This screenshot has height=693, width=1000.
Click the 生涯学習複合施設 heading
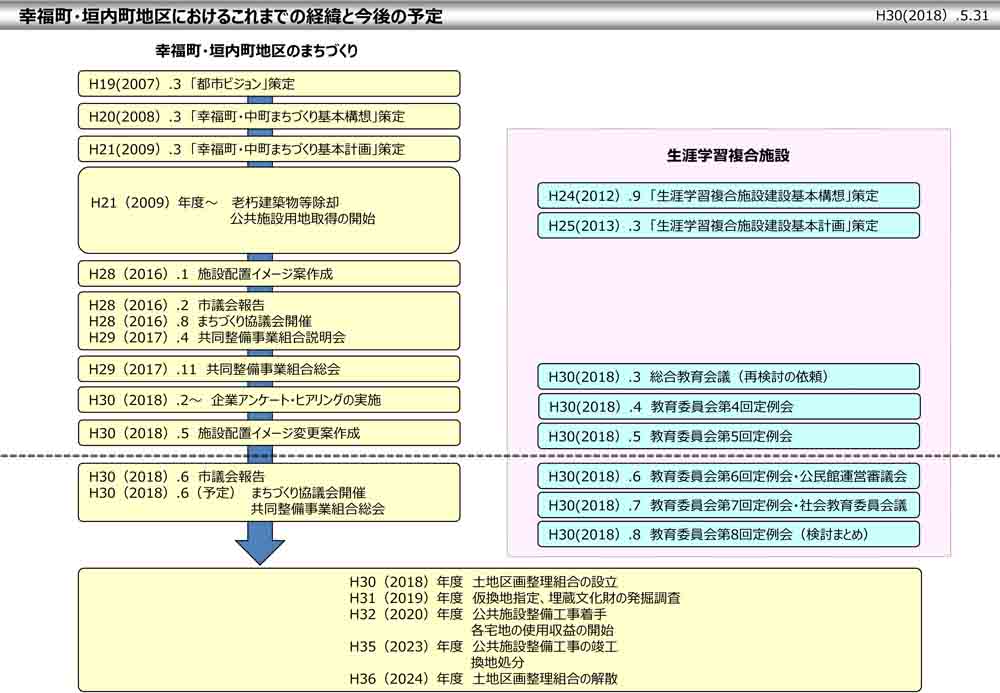[728, 156]
